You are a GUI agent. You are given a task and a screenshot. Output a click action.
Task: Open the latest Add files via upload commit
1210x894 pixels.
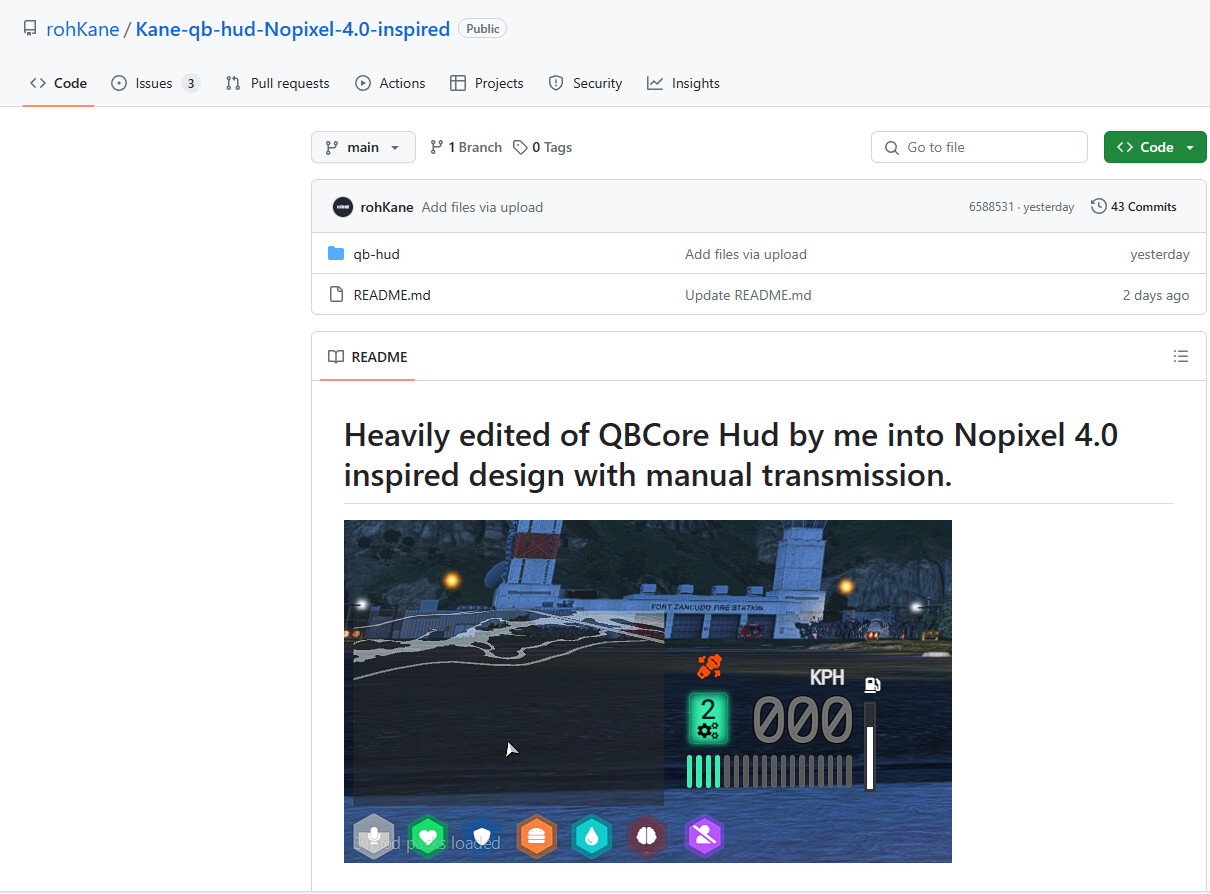482,207
